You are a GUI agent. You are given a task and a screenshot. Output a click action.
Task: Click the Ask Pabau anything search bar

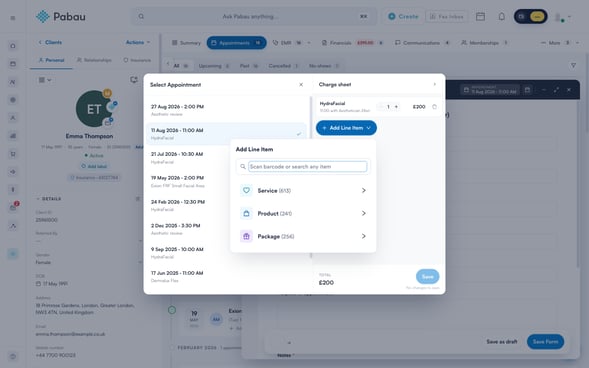pos(254,17)
